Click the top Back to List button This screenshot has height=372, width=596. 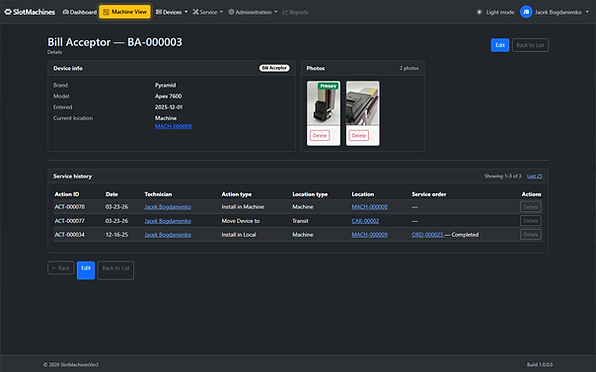530,45
